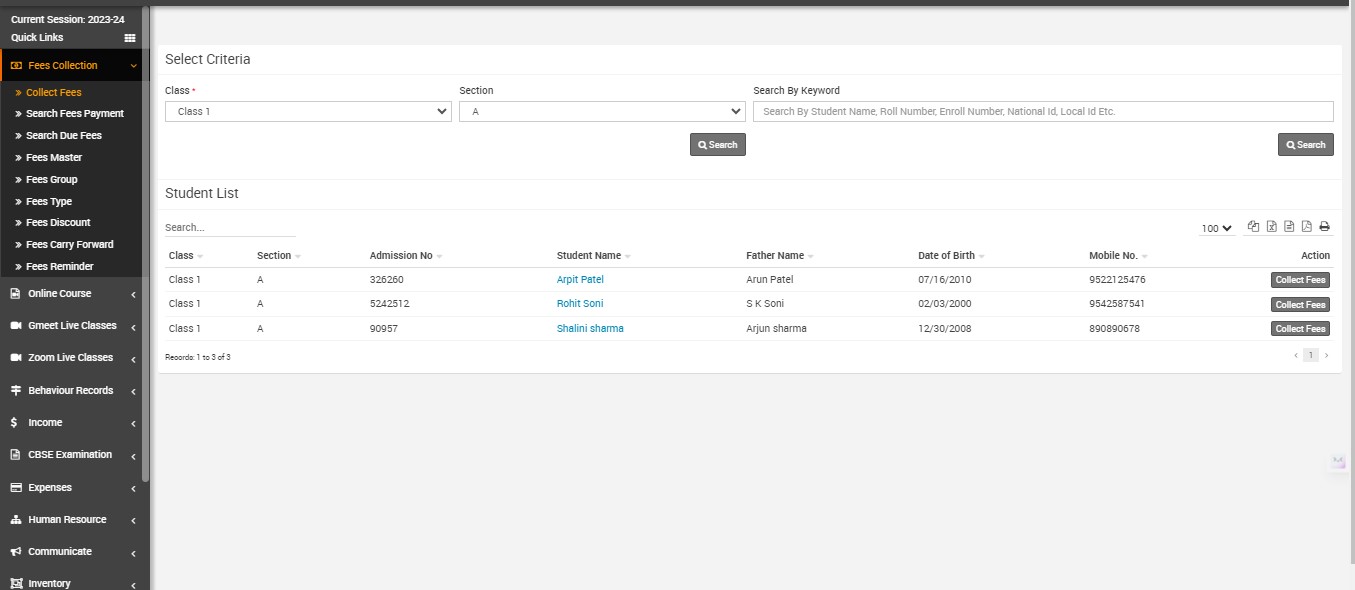Image resolution: width=1355 pixels, height=590 pixels.
Task: Click Collect Fees for Rohit Soni
Action: (1300, 304)
